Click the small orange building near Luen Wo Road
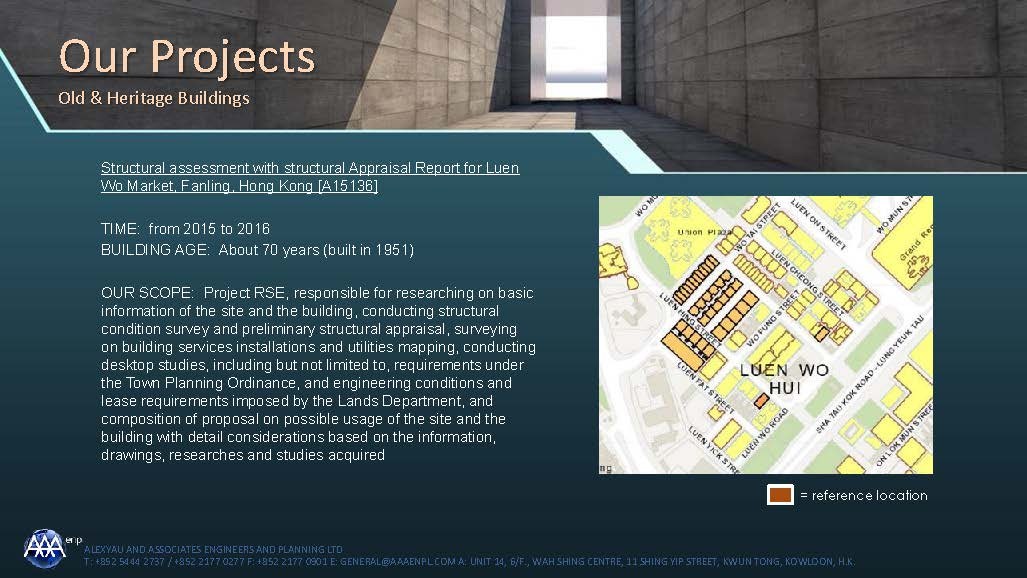Image resolution: width=1027 pixels, height=578 pixels. click(759, 399)
